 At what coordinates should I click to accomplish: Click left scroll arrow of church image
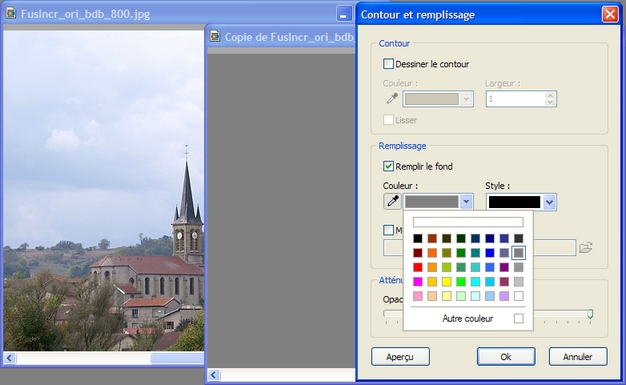pyautogui.click(x=10, y=358)
